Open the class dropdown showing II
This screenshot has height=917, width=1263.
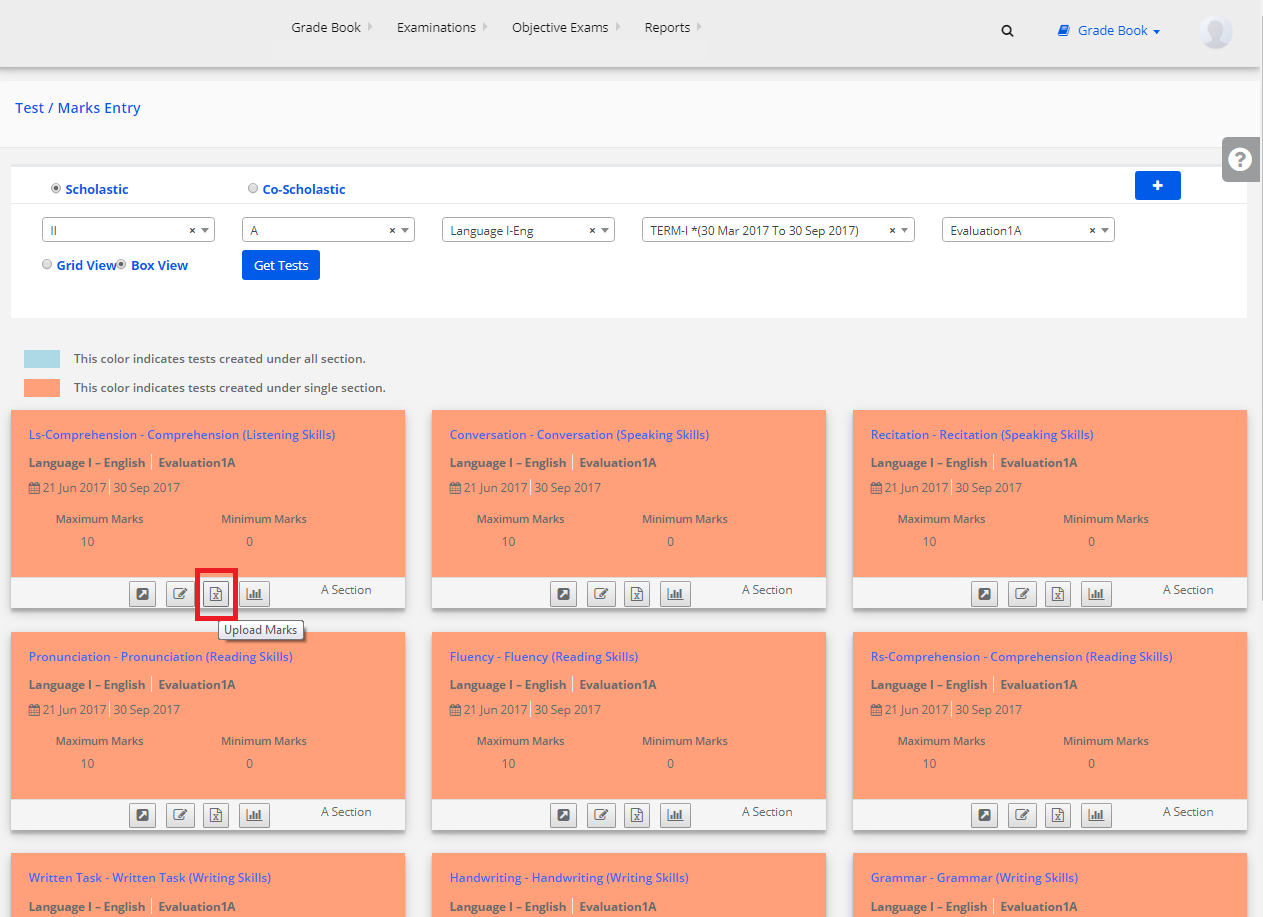click(x=128, y=230)
